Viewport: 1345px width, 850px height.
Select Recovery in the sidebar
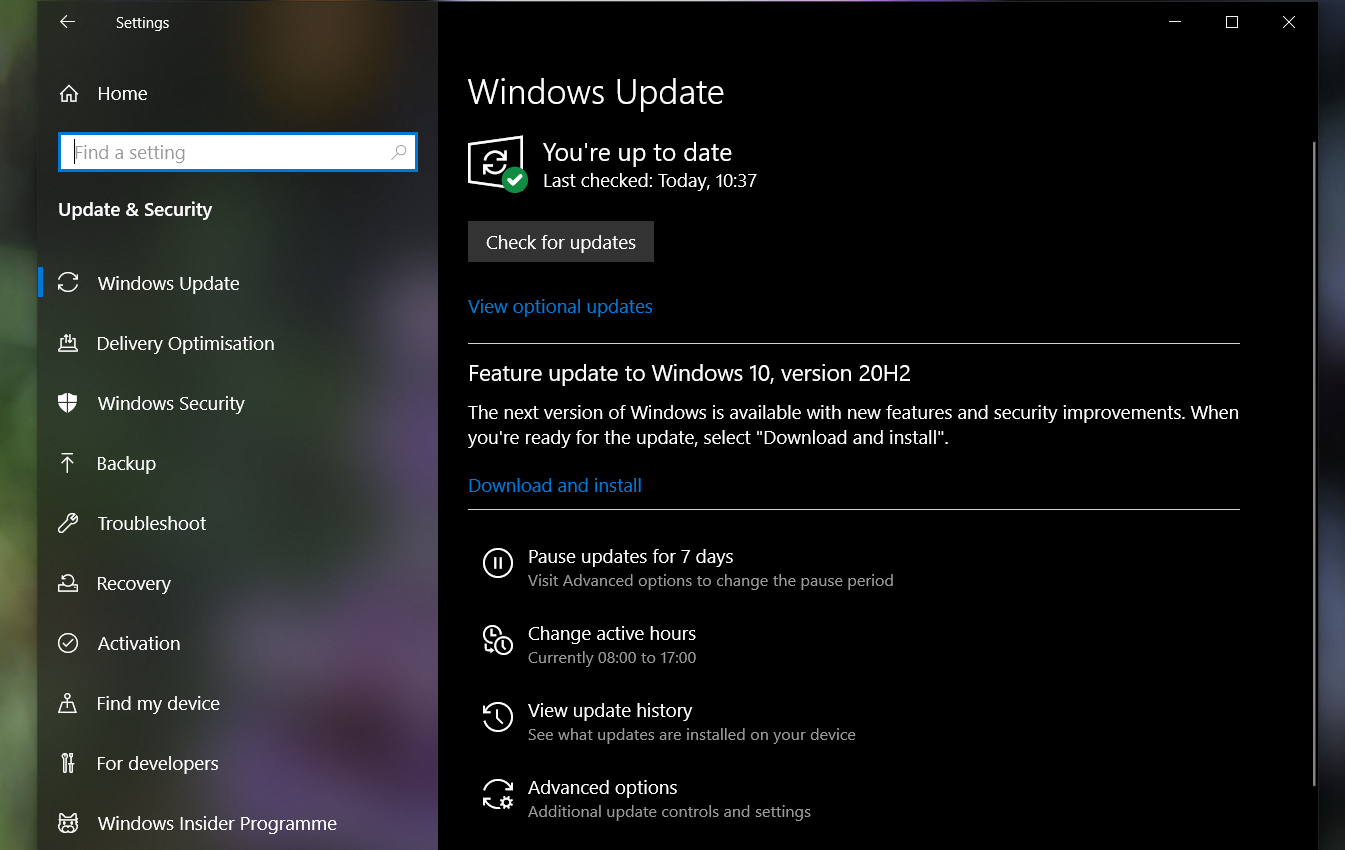click(x=238, y=583)
